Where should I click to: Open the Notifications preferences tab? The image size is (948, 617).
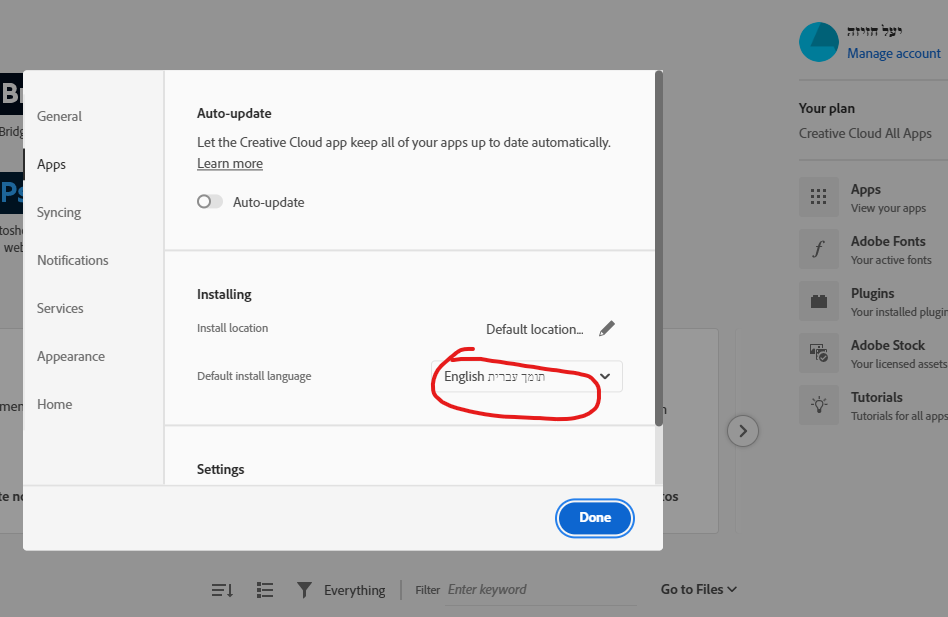pos(73,260)
